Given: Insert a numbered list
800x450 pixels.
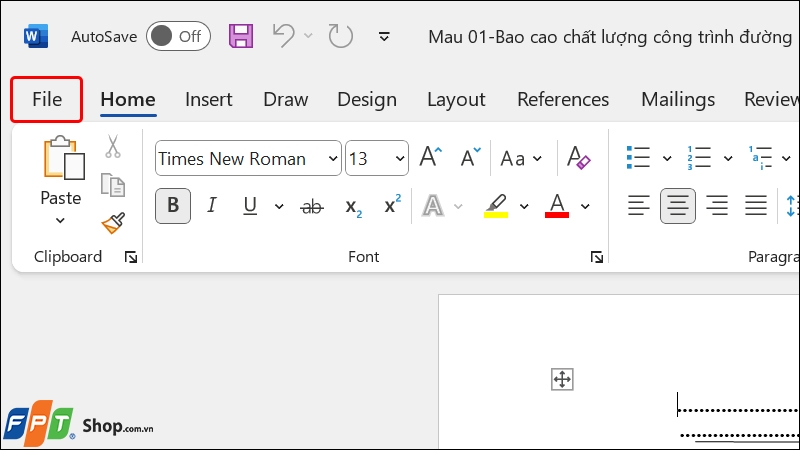Looking at the screenshot, I should [699, 158].
